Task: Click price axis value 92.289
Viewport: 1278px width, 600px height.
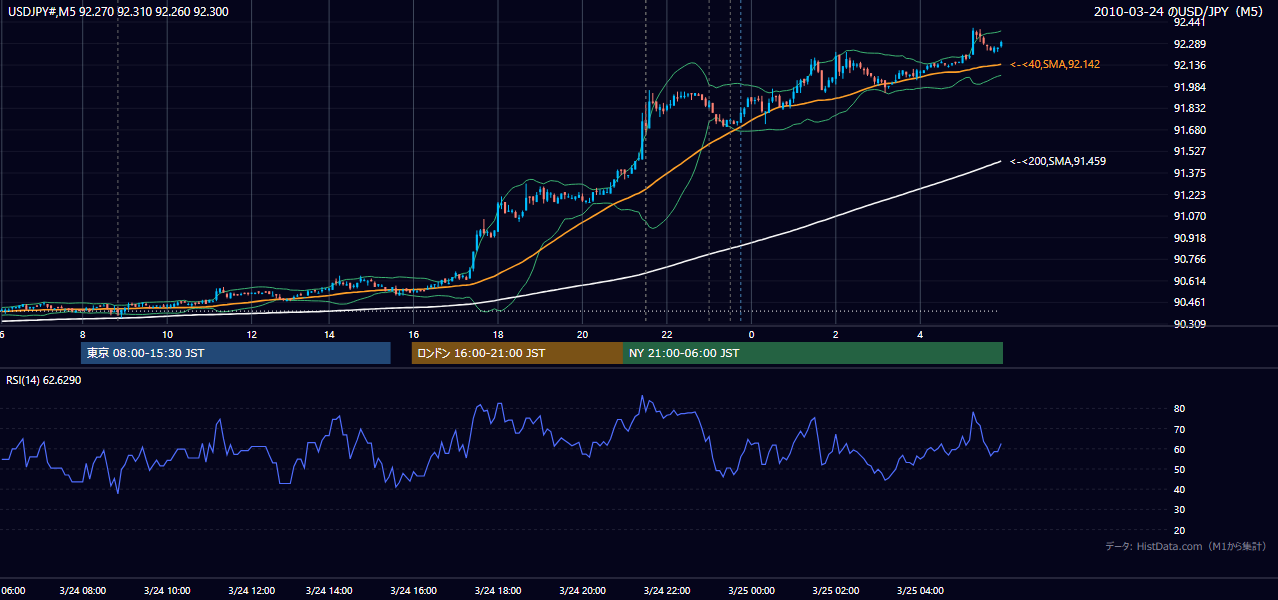Action: pyautogui.click(x=1190, y=44)
